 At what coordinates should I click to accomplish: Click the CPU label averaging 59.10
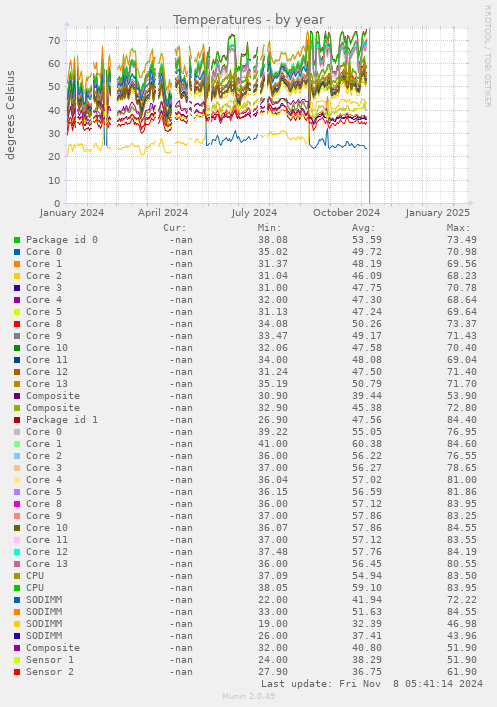(35, 588)
